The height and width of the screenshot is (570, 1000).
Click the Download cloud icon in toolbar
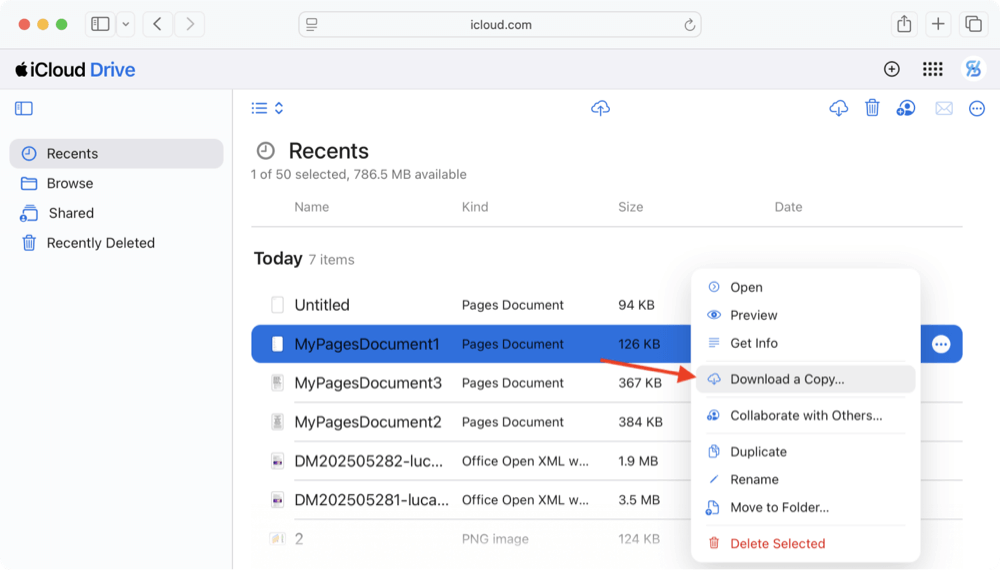click(839, 108)
